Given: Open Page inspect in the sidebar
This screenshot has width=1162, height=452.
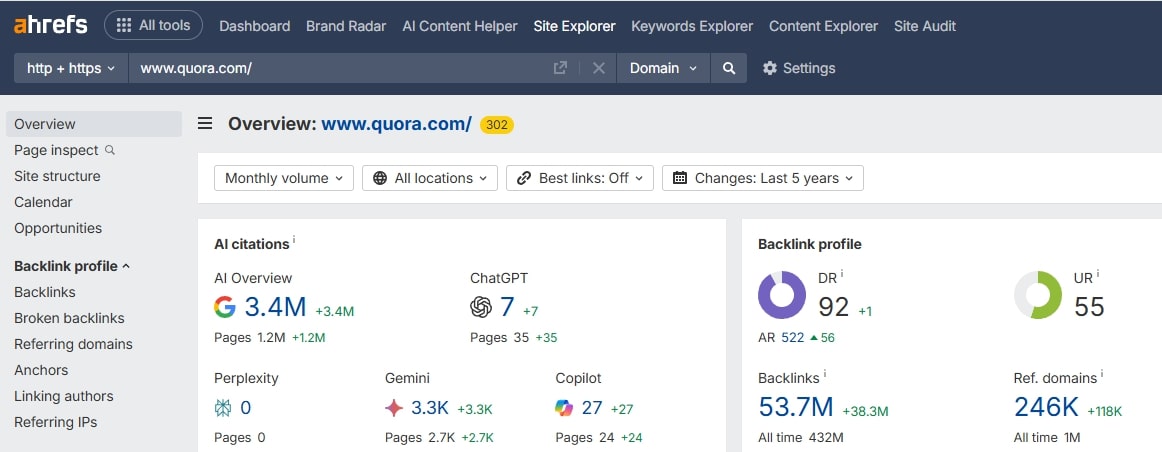Looking at the screenshot, I should pos(56,150).
